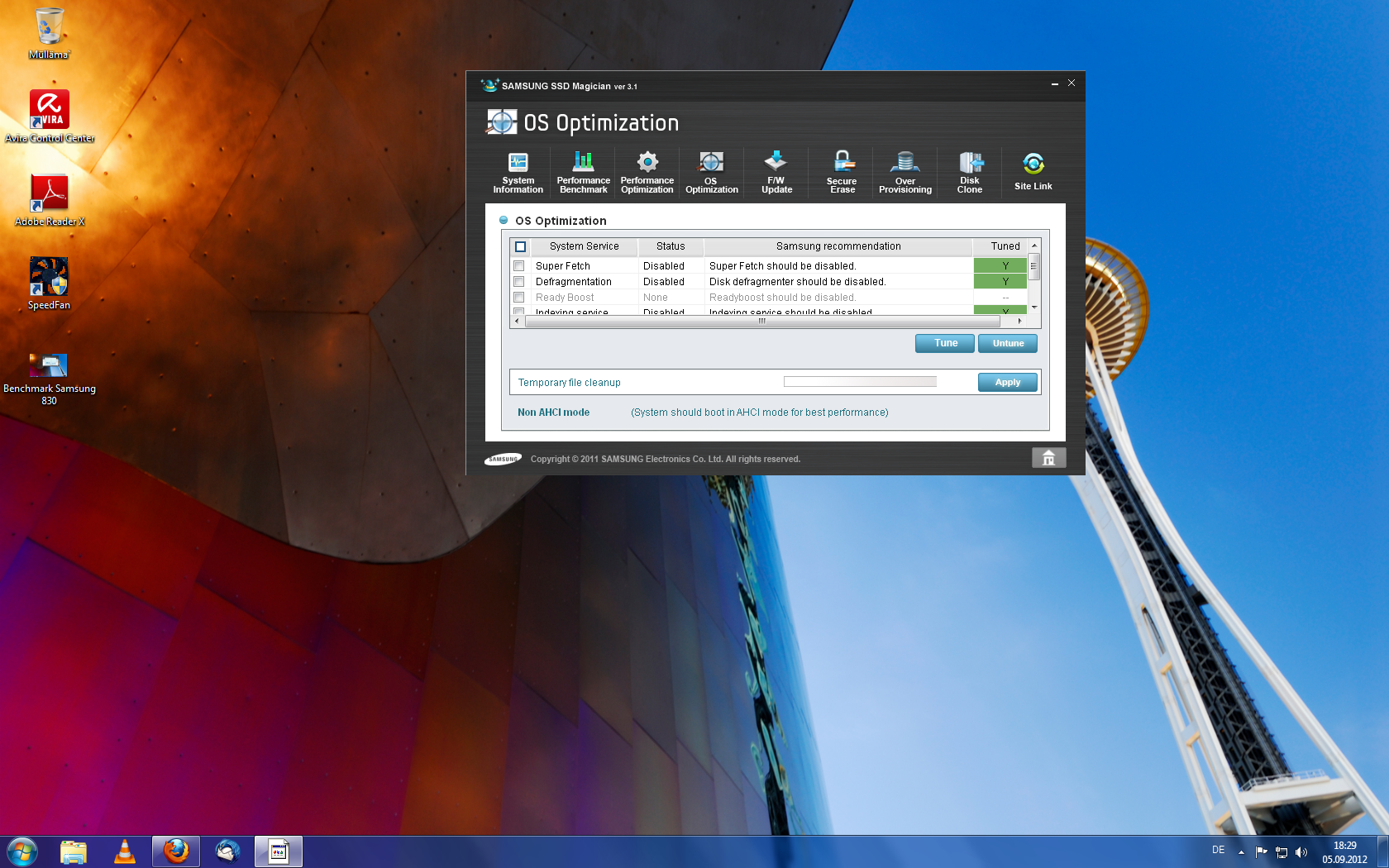Click the scroll up arrow of services list
This screenshot has width=1389, height=868.
[1033, 246]
